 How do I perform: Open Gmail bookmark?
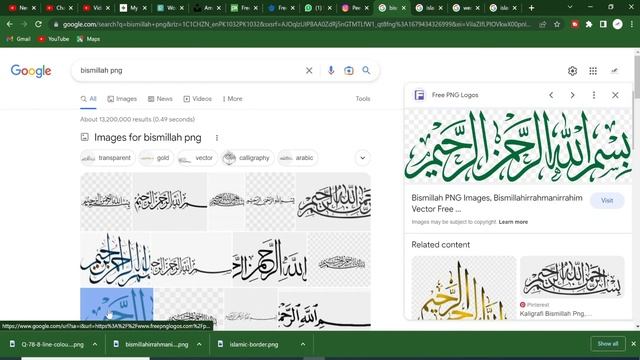click(19, 39)
